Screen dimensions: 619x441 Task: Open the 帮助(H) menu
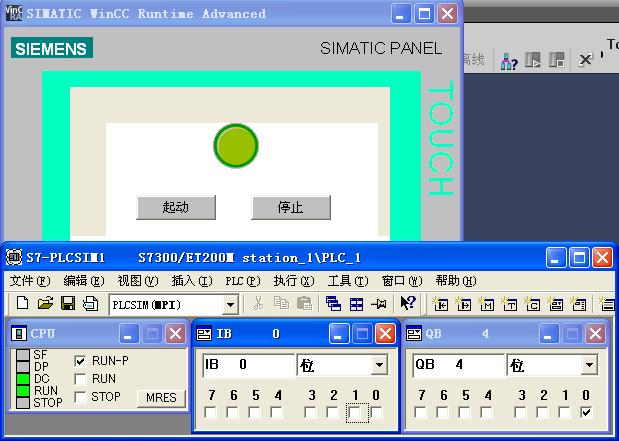[456, 281]
